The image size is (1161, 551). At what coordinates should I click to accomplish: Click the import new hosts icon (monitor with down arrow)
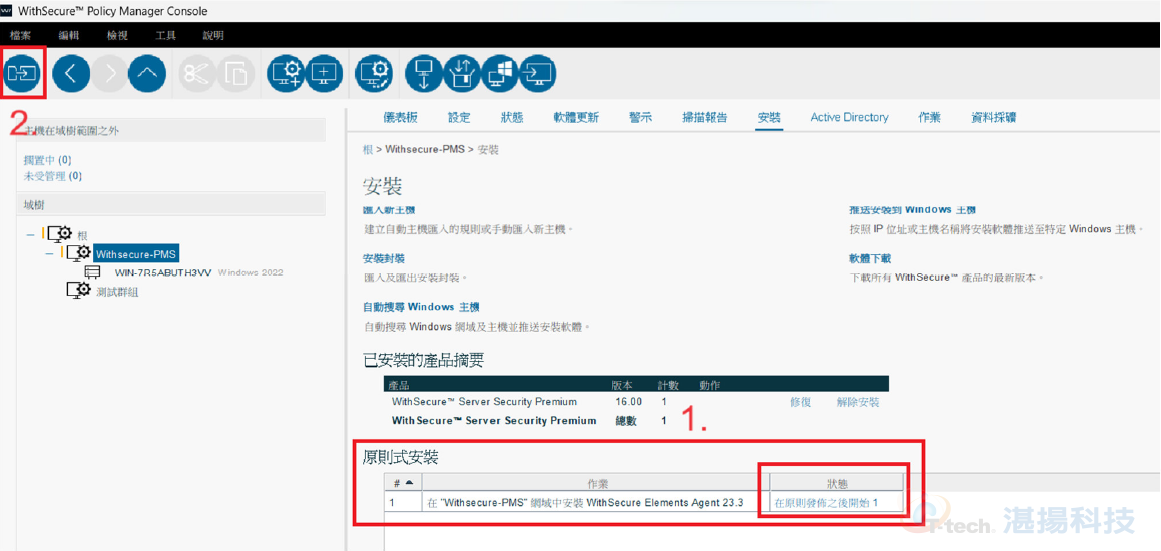(424, 73)
